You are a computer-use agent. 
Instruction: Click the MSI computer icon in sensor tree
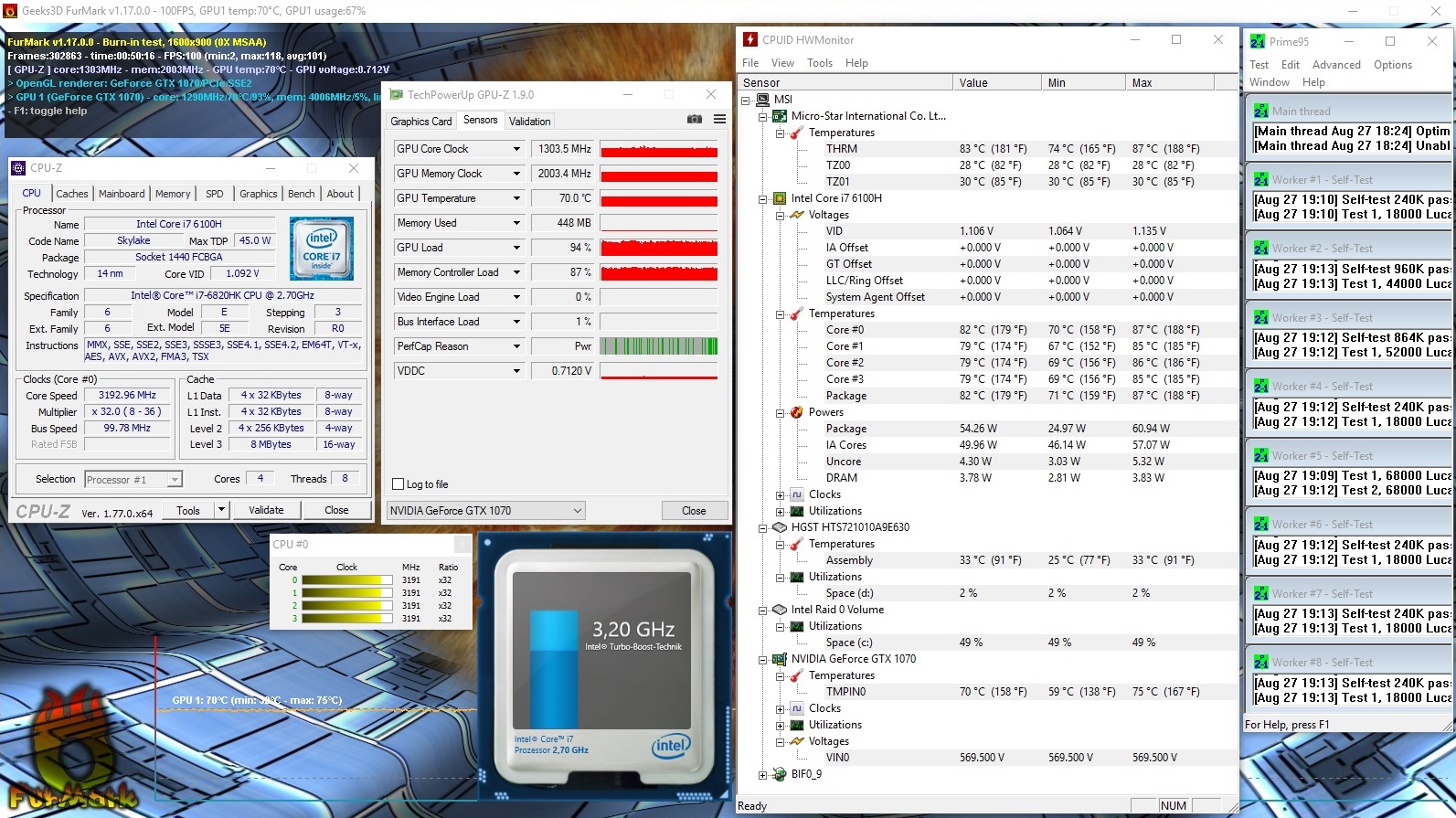(763, 100)
